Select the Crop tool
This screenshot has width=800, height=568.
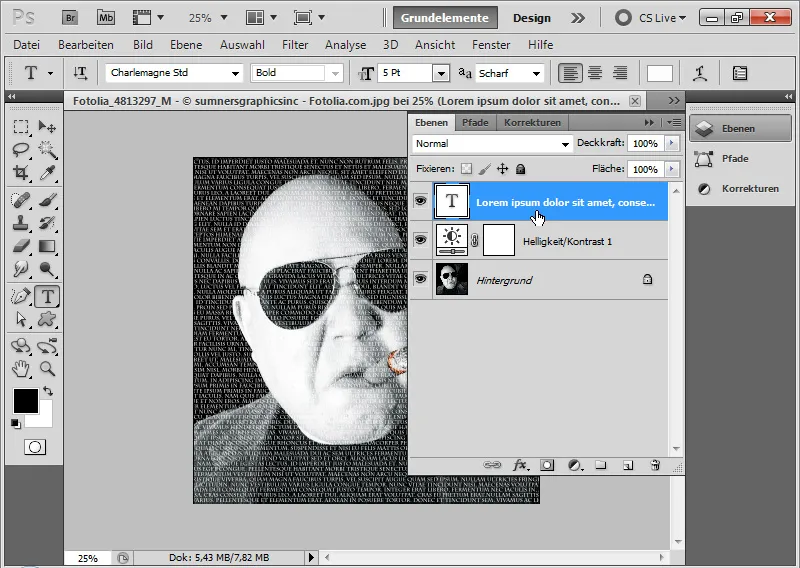tap(21, 173)
